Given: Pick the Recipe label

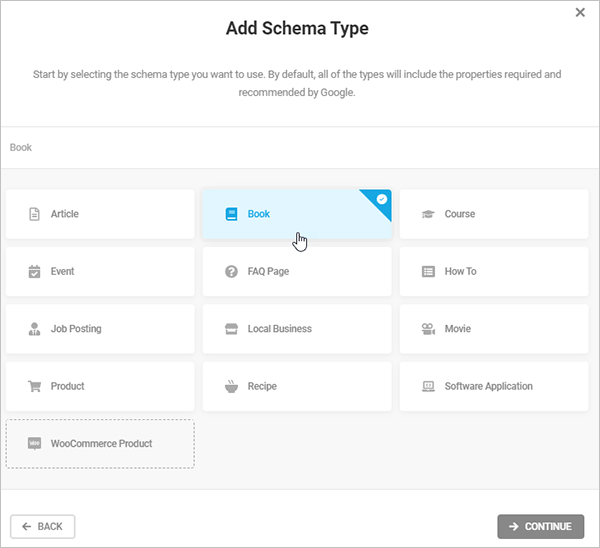Looking at the screenshot, I should (x=262, y=386).
